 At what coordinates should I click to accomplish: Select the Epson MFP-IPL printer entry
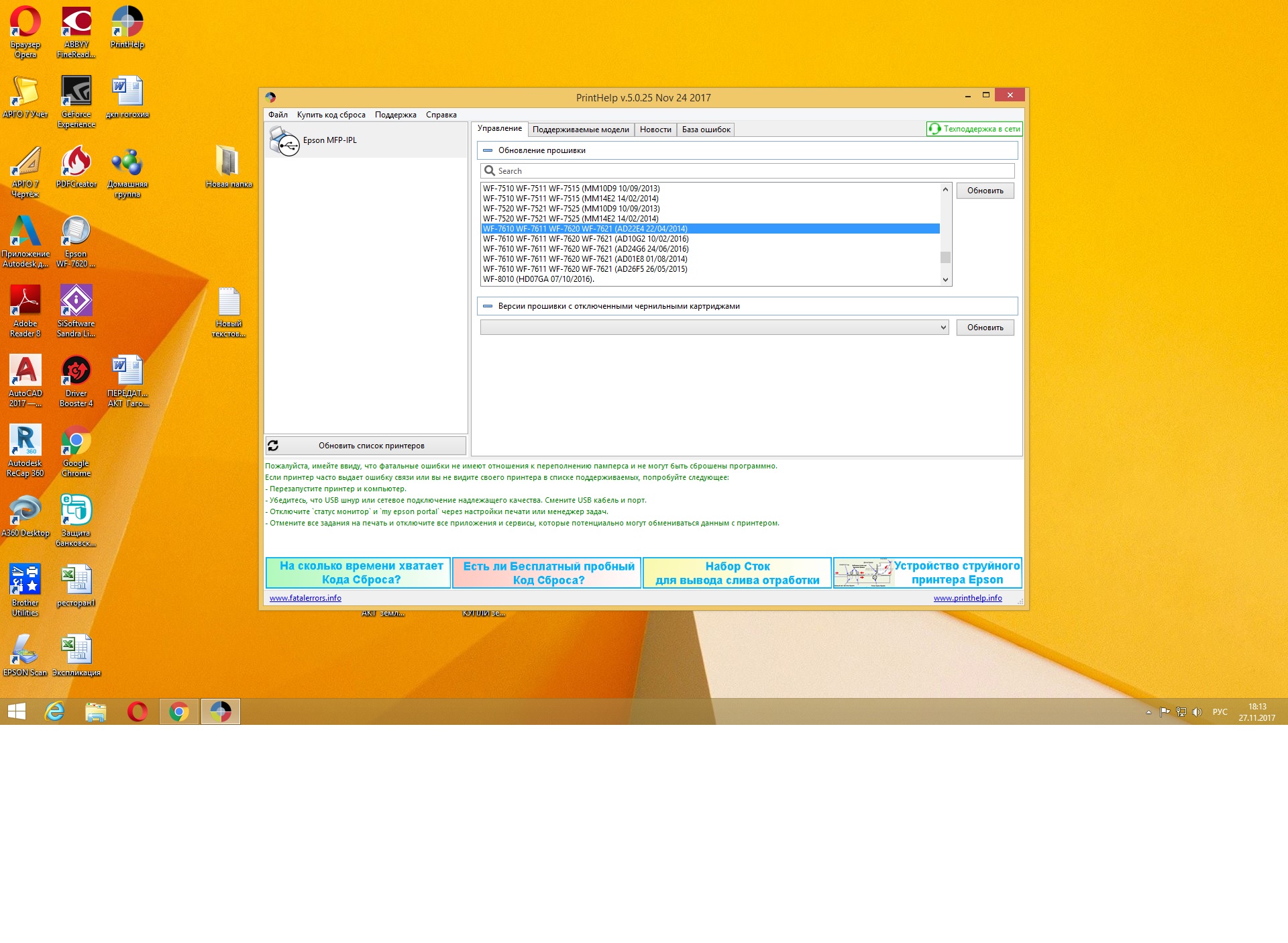click(366, 140)
